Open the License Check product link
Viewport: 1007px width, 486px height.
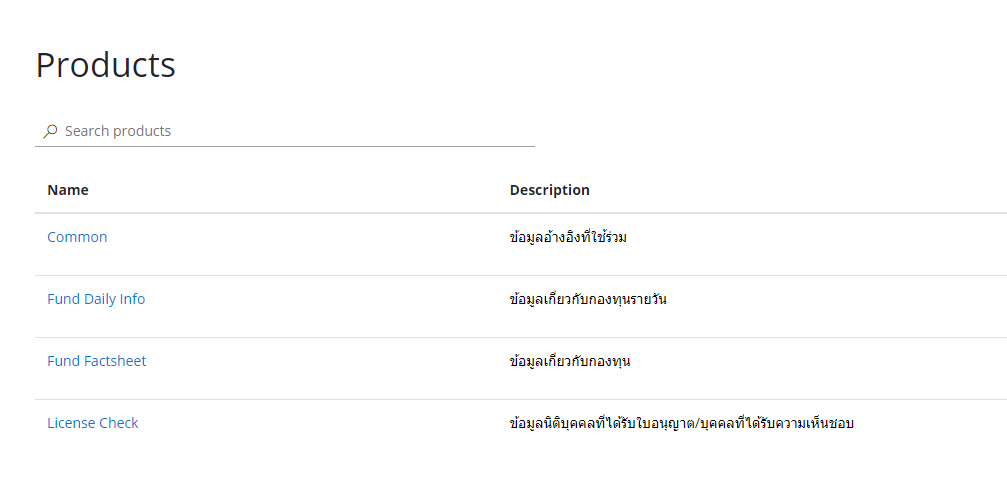(x=93, y=423)
